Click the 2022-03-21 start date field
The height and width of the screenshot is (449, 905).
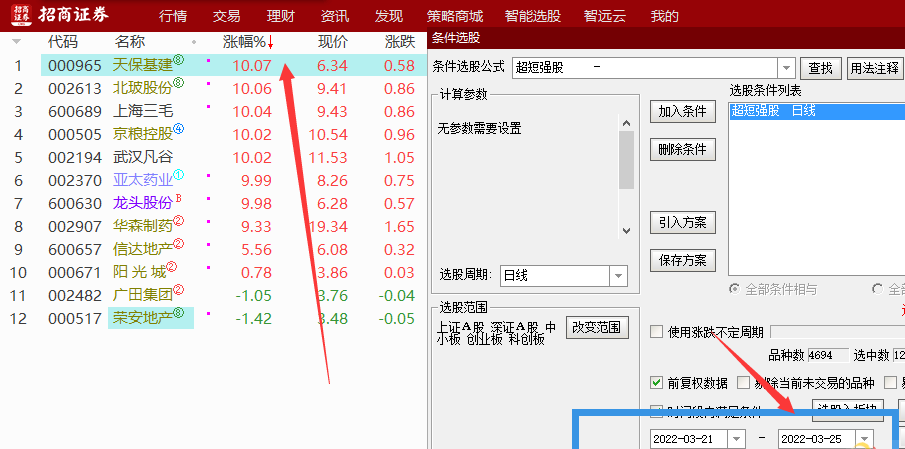690,439
